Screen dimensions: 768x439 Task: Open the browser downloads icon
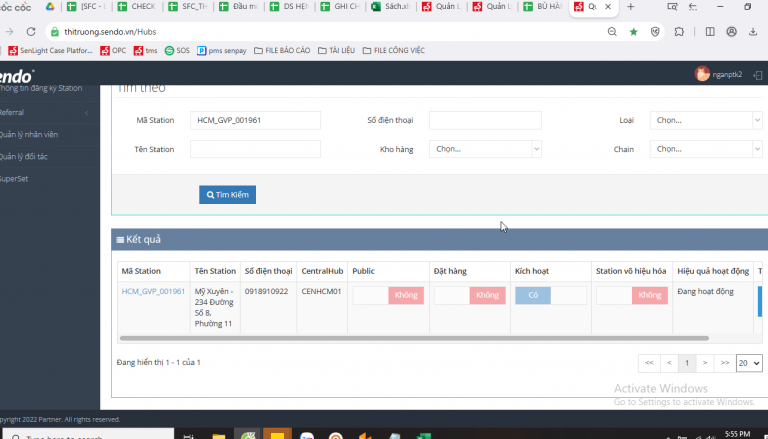click(753, 32)
